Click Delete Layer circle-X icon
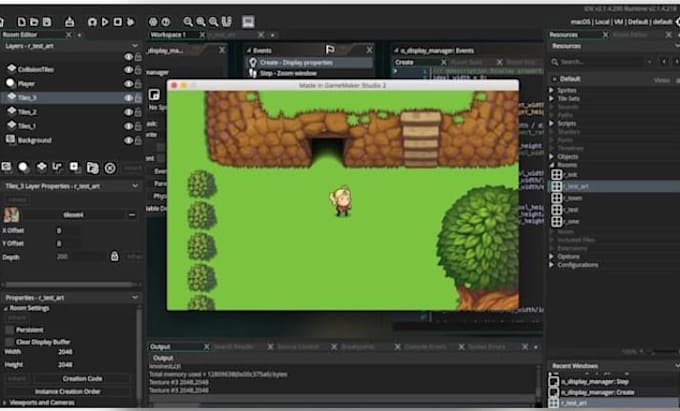 [110, 168]
